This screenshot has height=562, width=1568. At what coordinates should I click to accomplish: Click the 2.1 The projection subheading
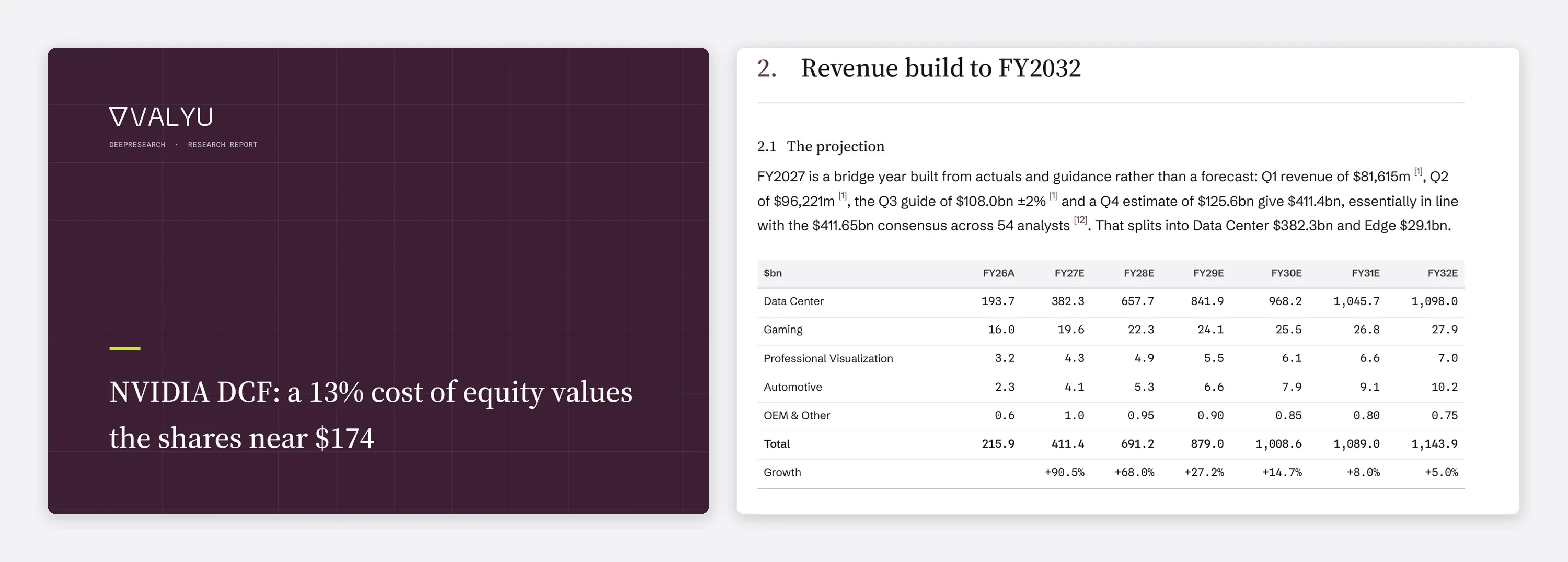click(821, 147)
